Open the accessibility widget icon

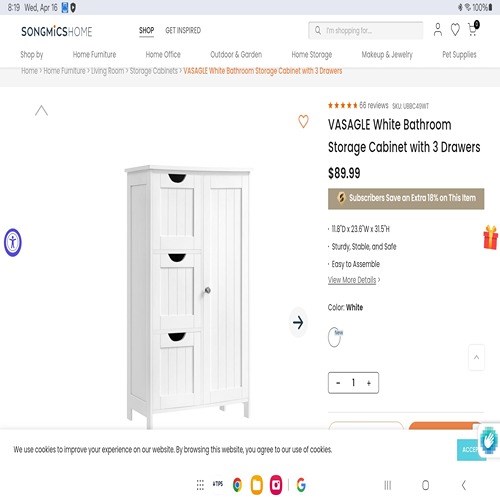pos(13,242)
